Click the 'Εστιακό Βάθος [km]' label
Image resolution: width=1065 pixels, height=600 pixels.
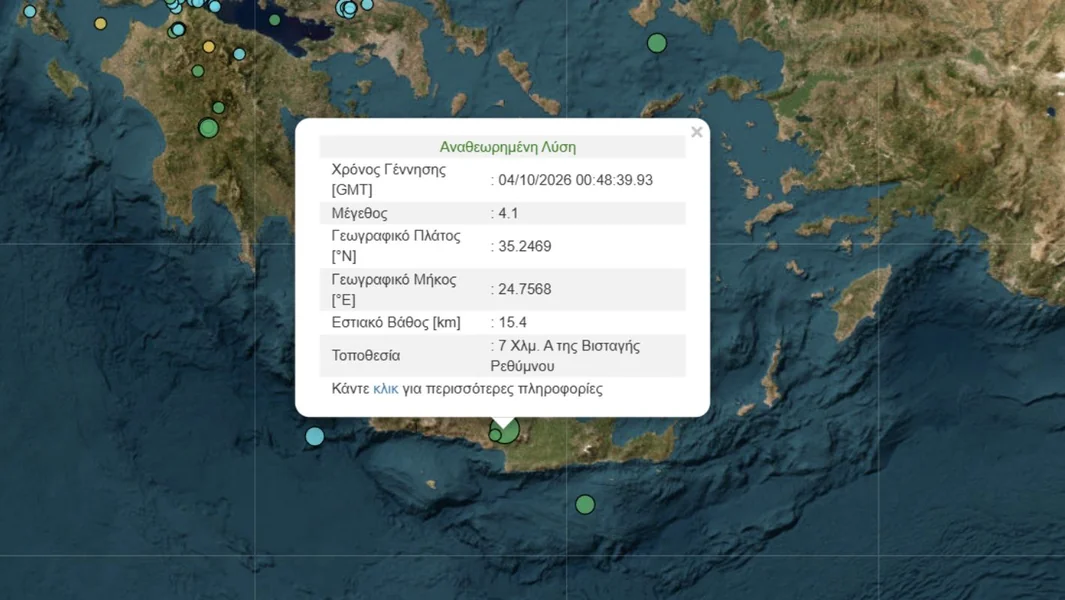click(396, 323)
